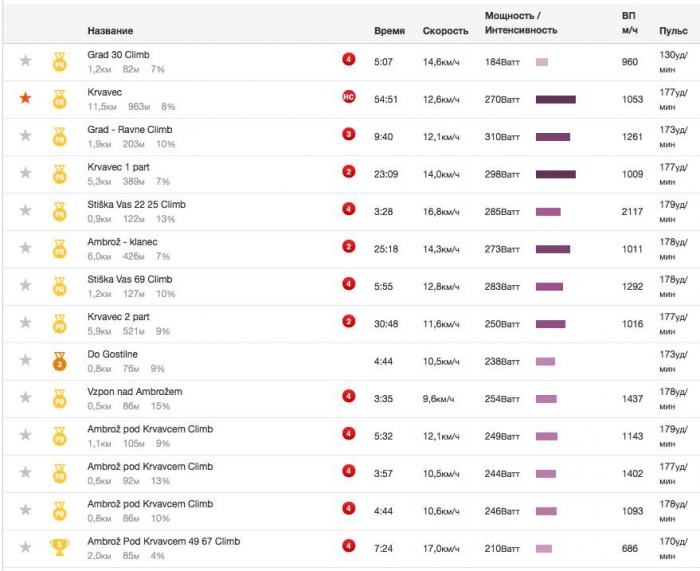The width and height of the screenshot is (700, 571).
Task: Click the category 2 badge on Krvavec 2 part
Action: (349, 322)
